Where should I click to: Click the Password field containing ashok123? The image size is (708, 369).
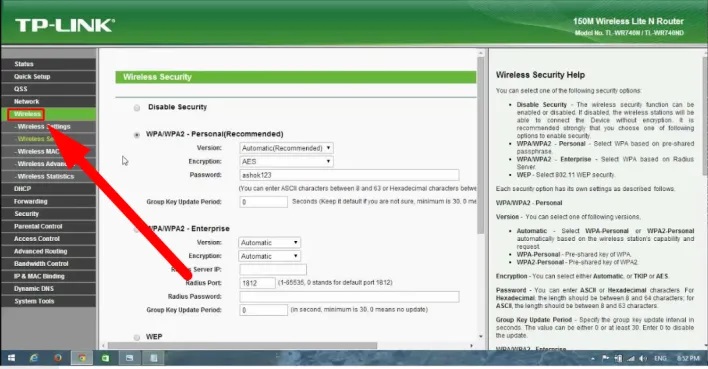[x=349, y=175]
